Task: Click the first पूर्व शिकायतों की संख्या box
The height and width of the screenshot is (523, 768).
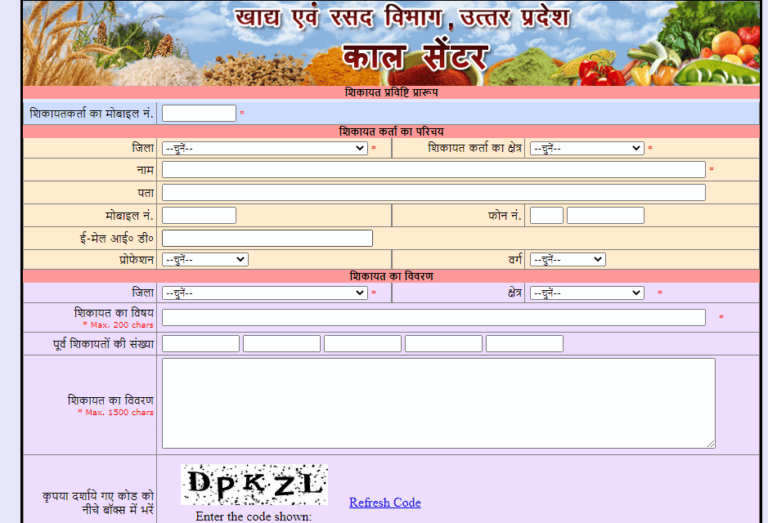Action: click(x=201, y=344)
